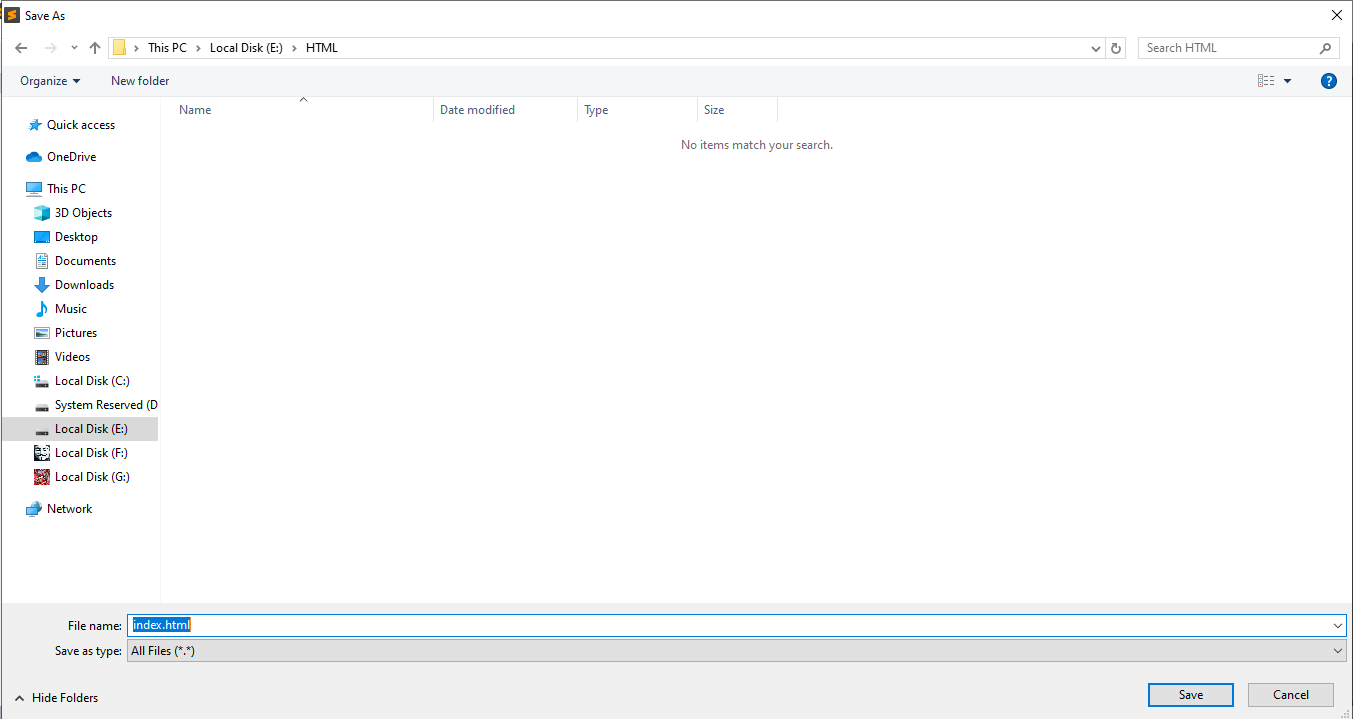Open the view options dropdown arrow
Image resolution: width=1353 pixels, height=719 pixels.
tap(1287, 81)
